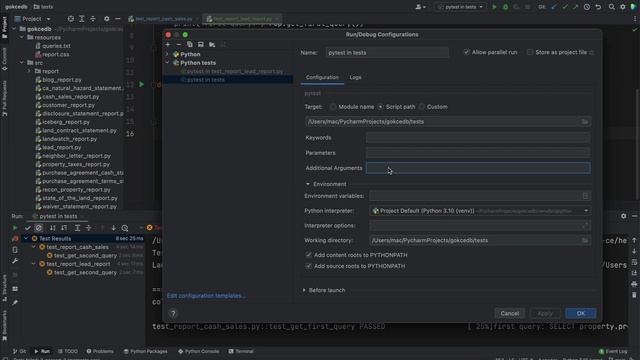640x360 pixels.
Task: Remove selected configuration with minus icon
Action: pos(179,44)
